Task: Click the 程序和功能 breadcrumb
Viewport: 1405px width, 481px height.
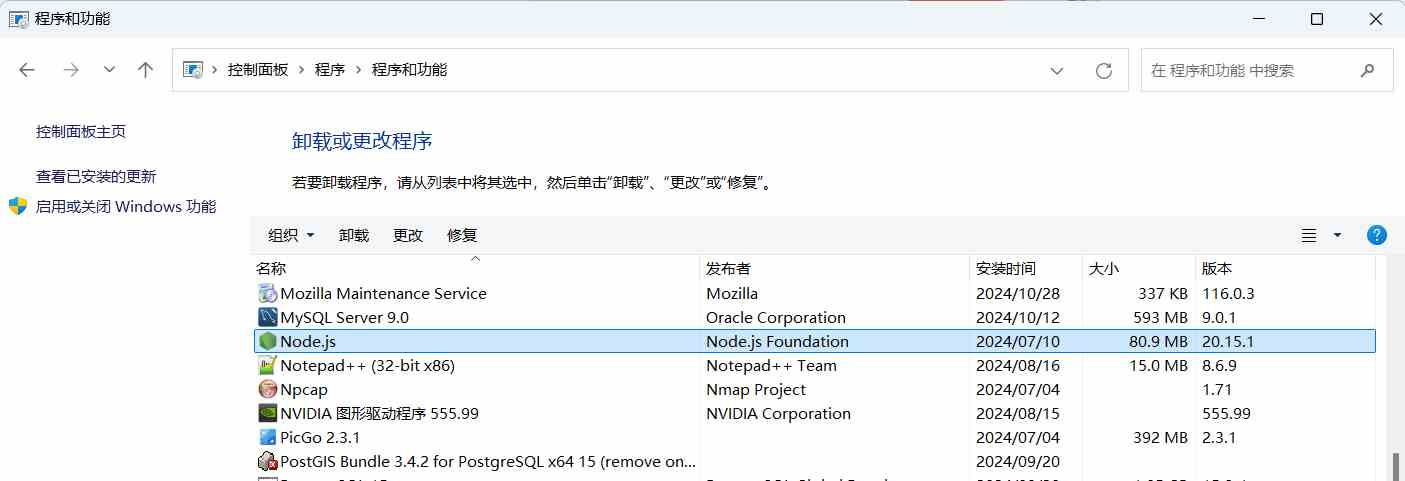Action: (410, 70)
